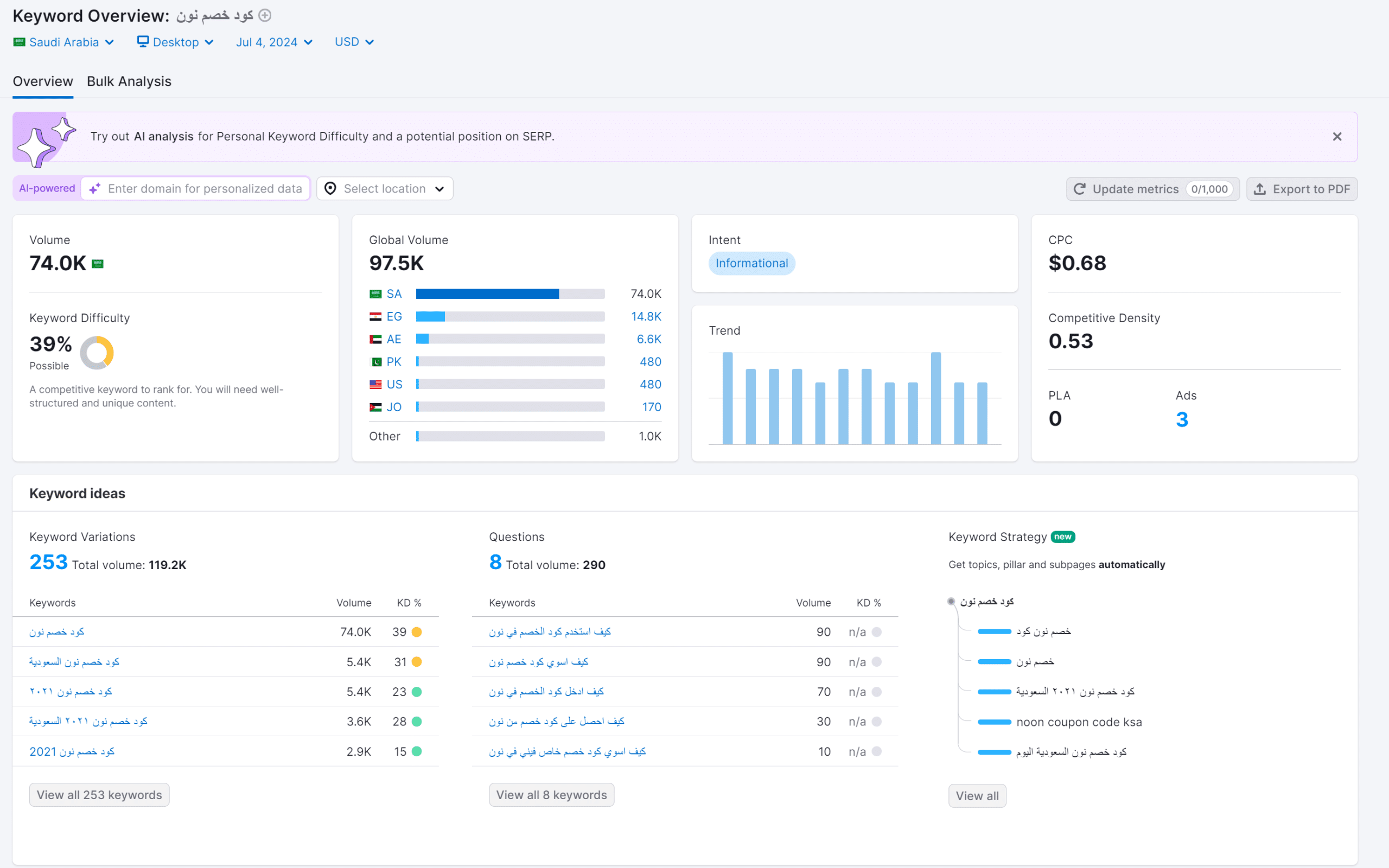
Task: Switch to the Overview tab
Action: click(x=43, y=81)
